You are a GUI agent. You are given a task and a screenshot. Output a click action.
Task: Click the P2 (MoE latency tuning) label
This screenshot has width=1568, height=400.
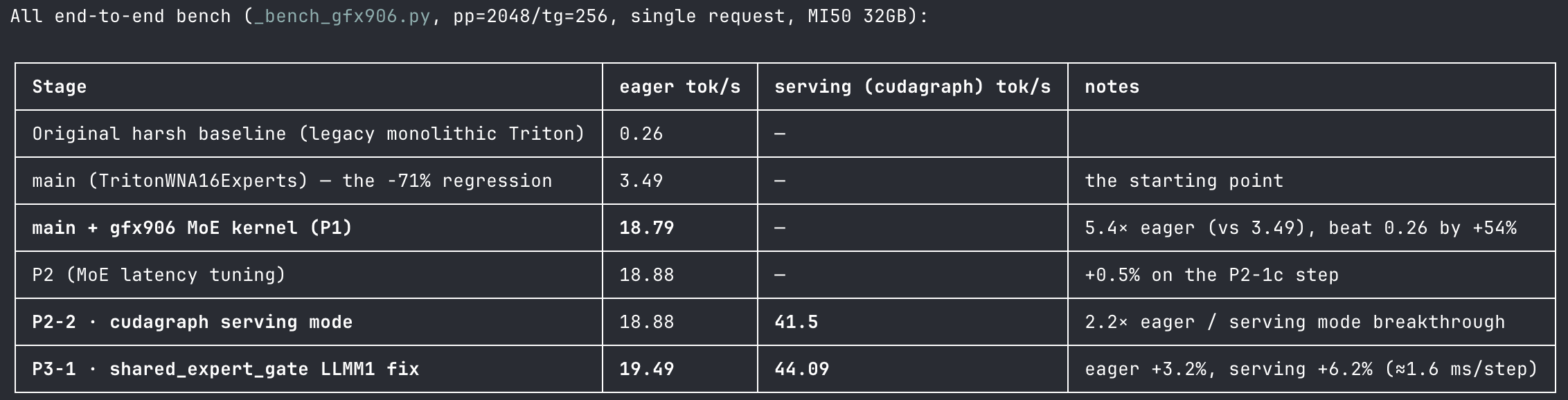pos(159,275)
